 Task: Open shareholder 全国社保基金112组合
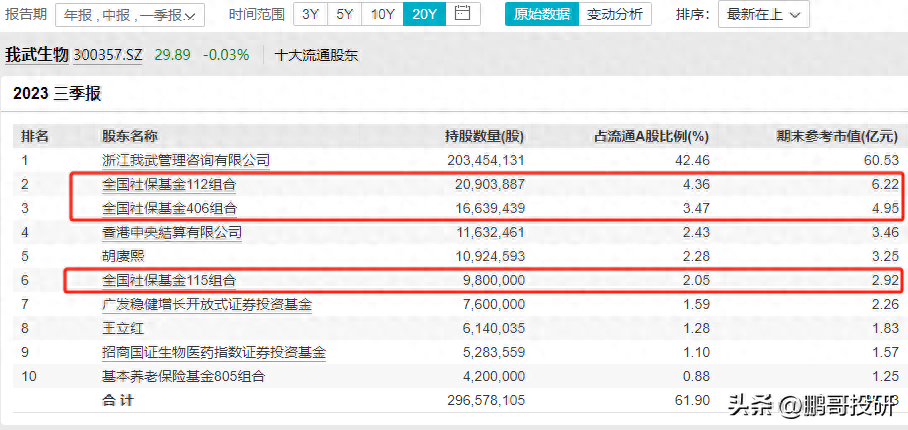(169, 184)
